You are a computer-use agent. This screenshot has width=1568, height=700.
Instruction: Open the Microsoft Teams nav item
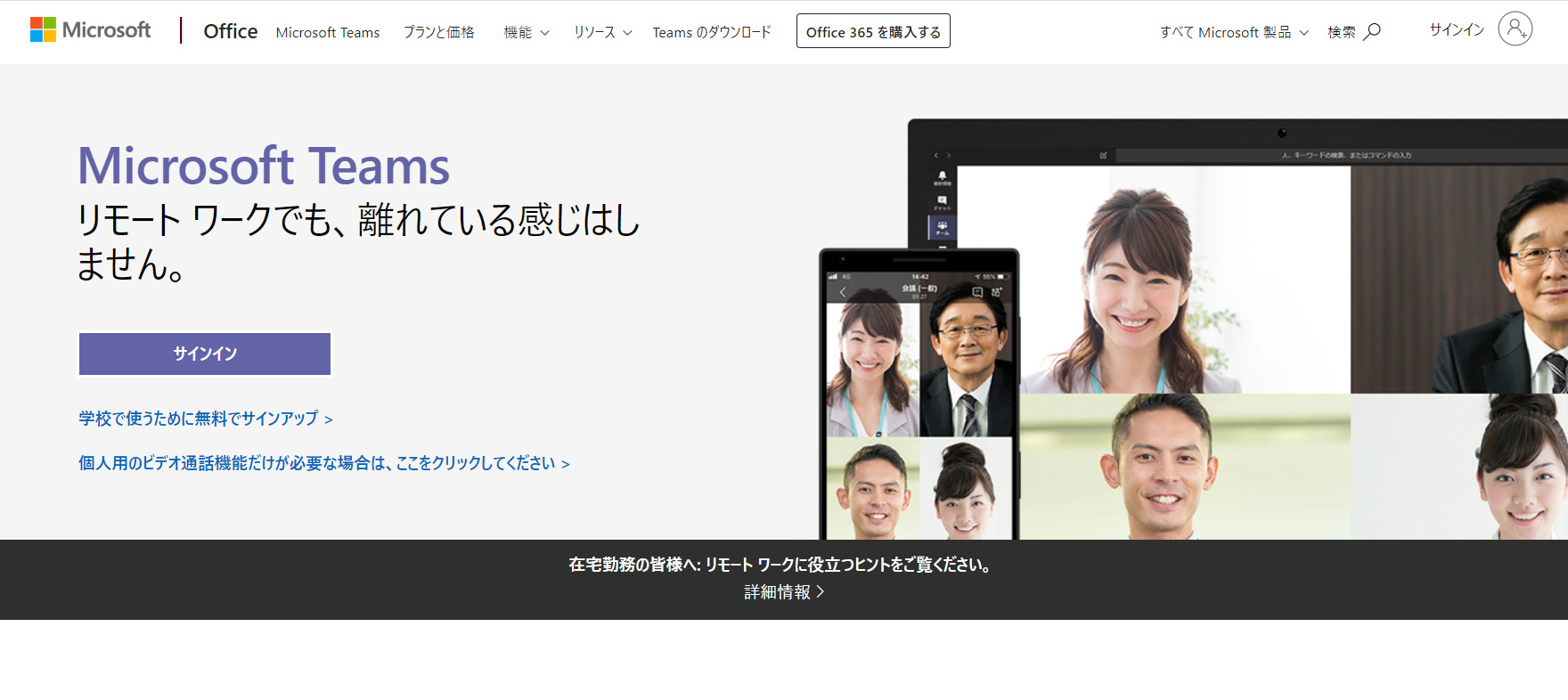(x=327, y=32)
